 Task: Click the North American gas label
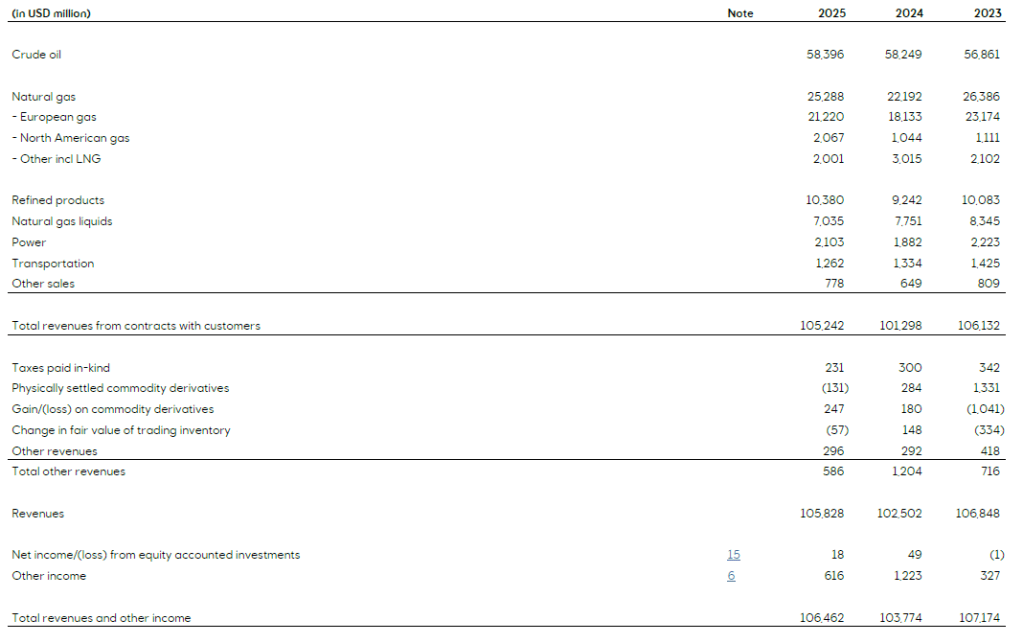(70, 138)
